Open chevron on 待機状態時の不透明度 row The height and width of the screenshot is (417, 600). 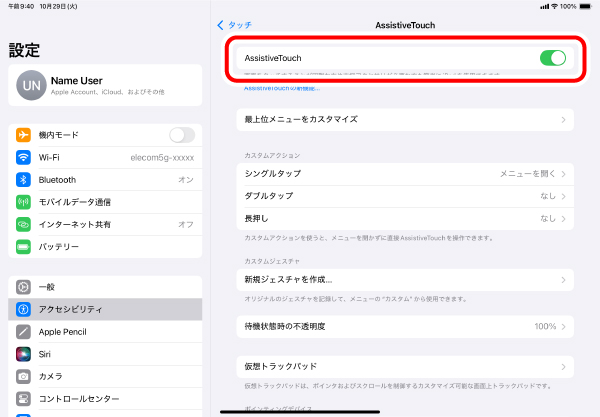(563, 327)
